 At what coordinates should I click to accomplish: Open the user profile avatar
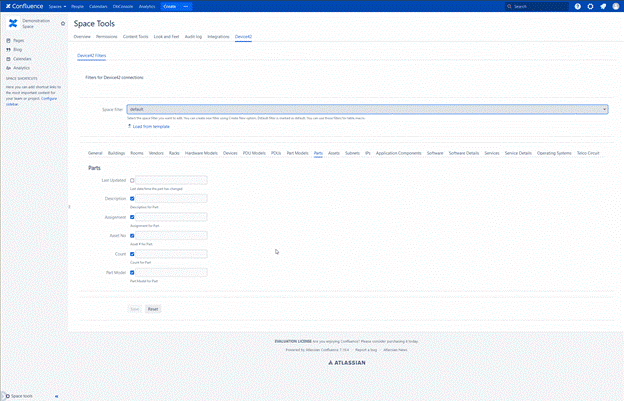tap(614, 6)
